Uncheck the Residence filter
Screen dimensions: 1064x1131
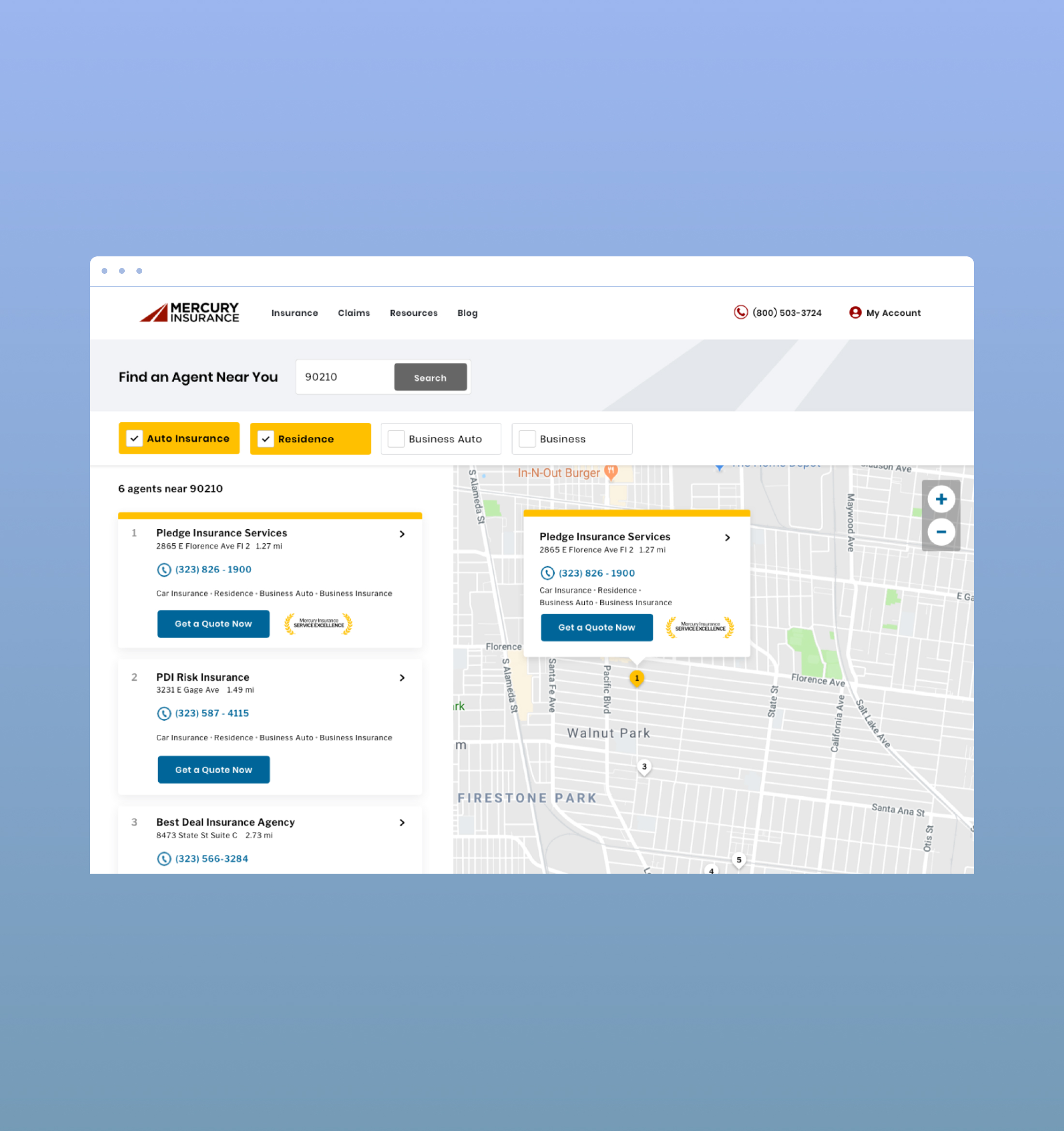[266, 439]
